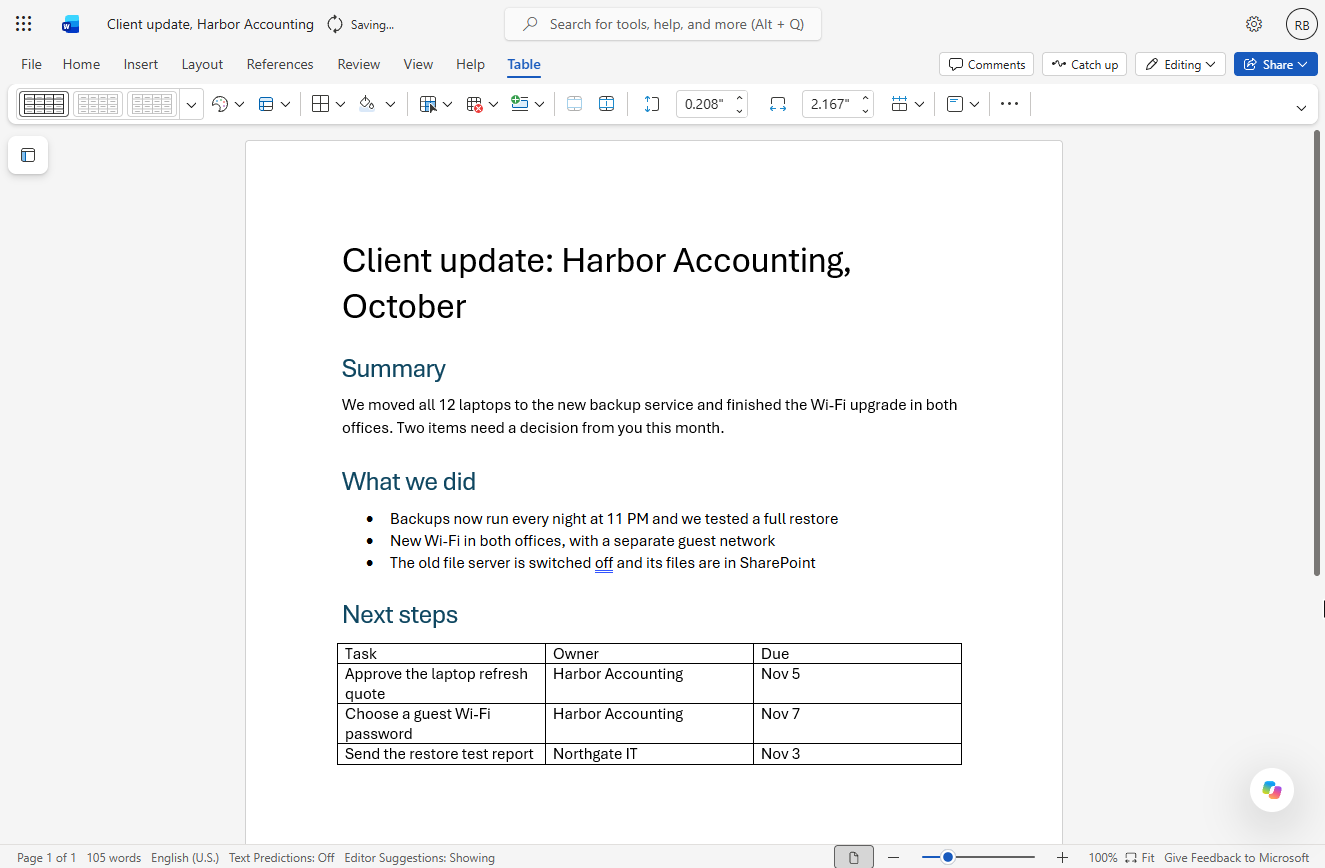Open the settings gear
Viewport: 1325px width, 868px height.
click(1254, 24)
